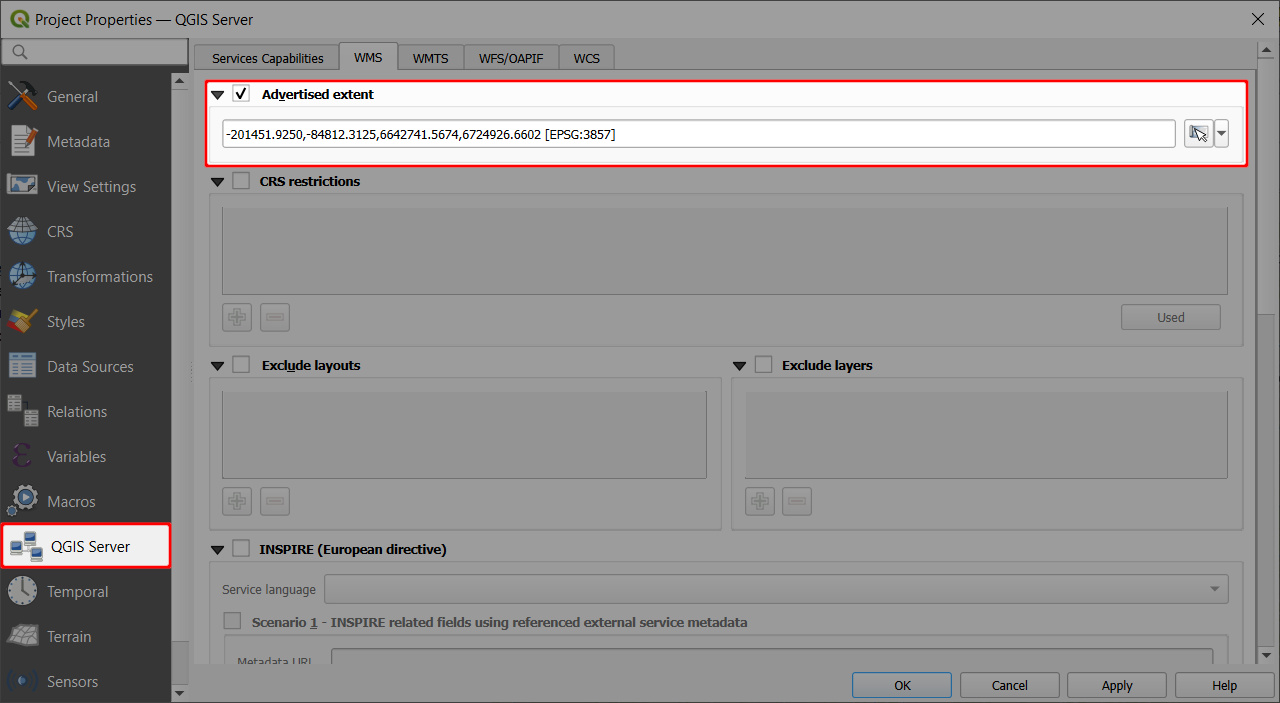Check the Scenario 1 INSPIRE checkbox
The width and height of the screenshot is (1280, 703).
pyautogui.click(x=232, y=621)
